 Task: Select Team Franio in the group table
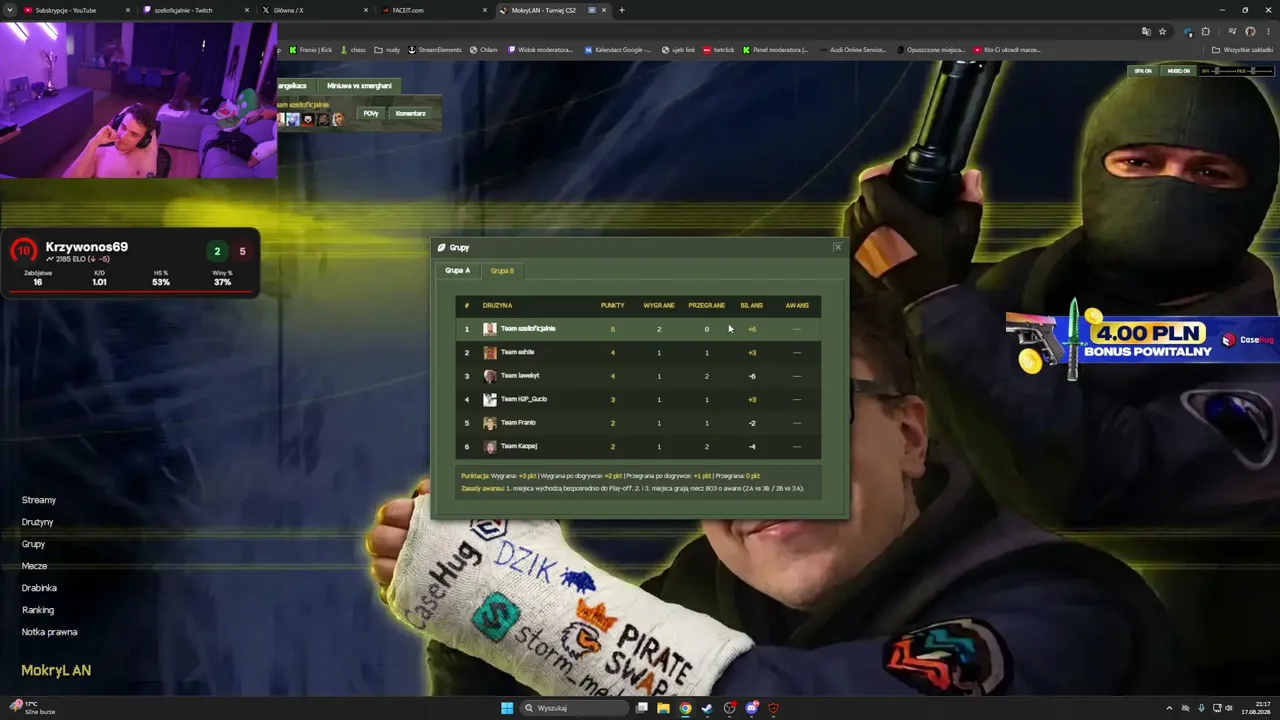[x=638, y=423]
